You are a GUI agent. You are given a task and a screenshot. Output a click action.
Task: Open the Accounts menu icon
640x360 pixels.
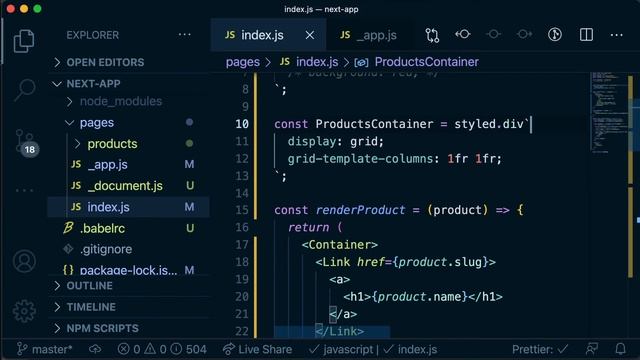click(x=24, y=261)
